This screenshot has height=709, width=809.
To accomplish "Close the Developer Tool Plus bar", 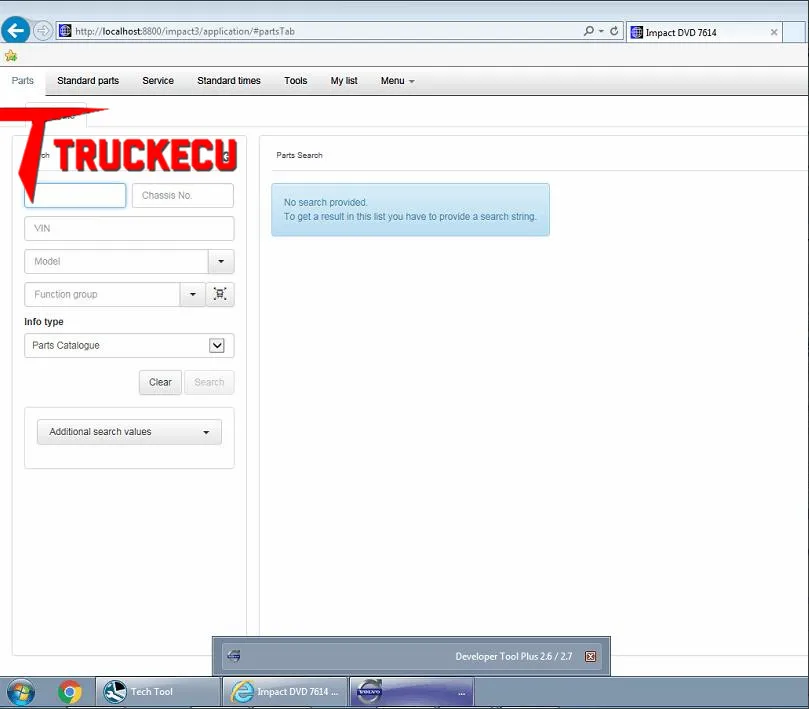I will pyautogui.click(x=590, y=656).
